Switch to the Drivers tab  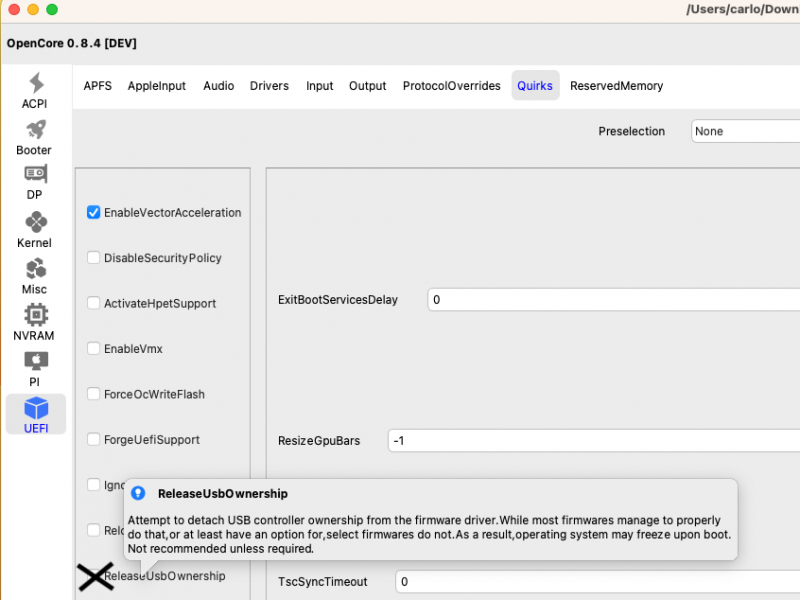pyautogui.click(x=269, y=85)
